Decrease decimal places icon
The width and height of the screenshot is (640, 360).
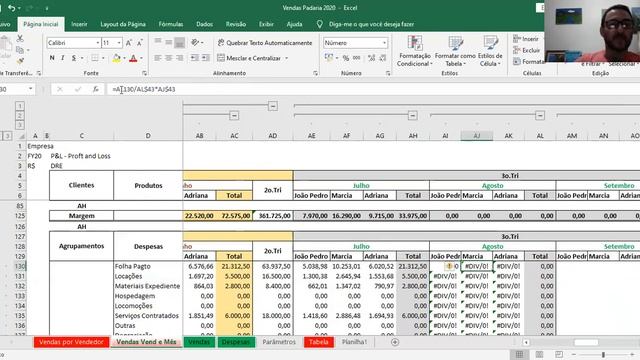tap(382, 58)
